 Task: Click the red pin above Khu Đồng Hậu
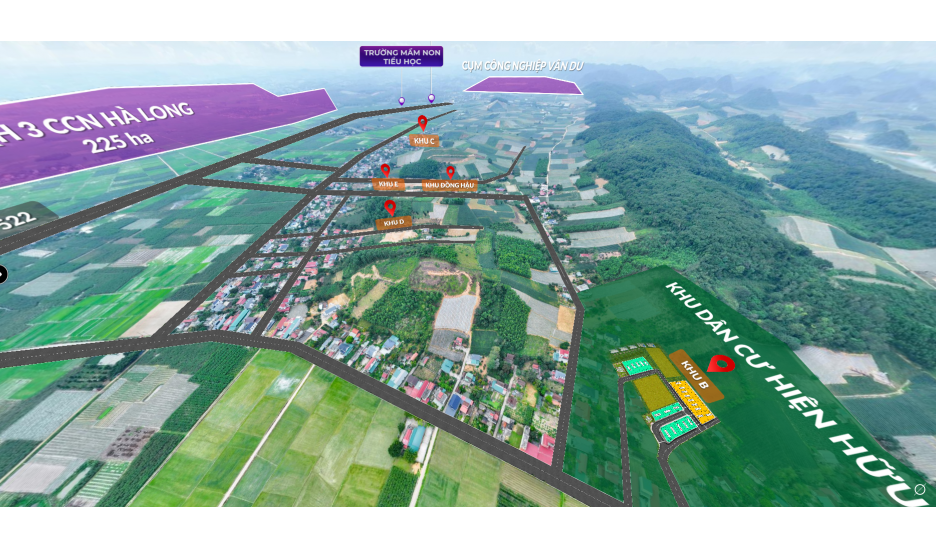click(450, 172)
